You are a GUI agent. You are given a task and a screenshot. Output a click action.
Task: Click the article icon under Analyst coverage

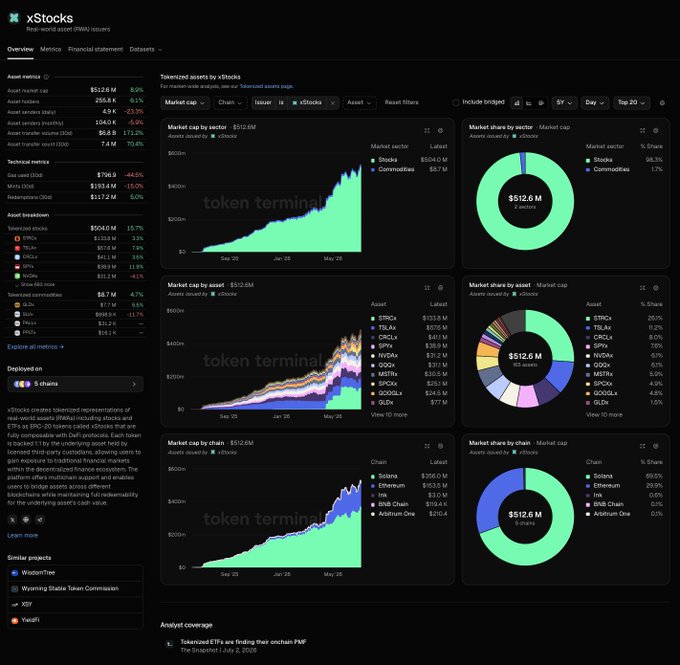[169, 645]
